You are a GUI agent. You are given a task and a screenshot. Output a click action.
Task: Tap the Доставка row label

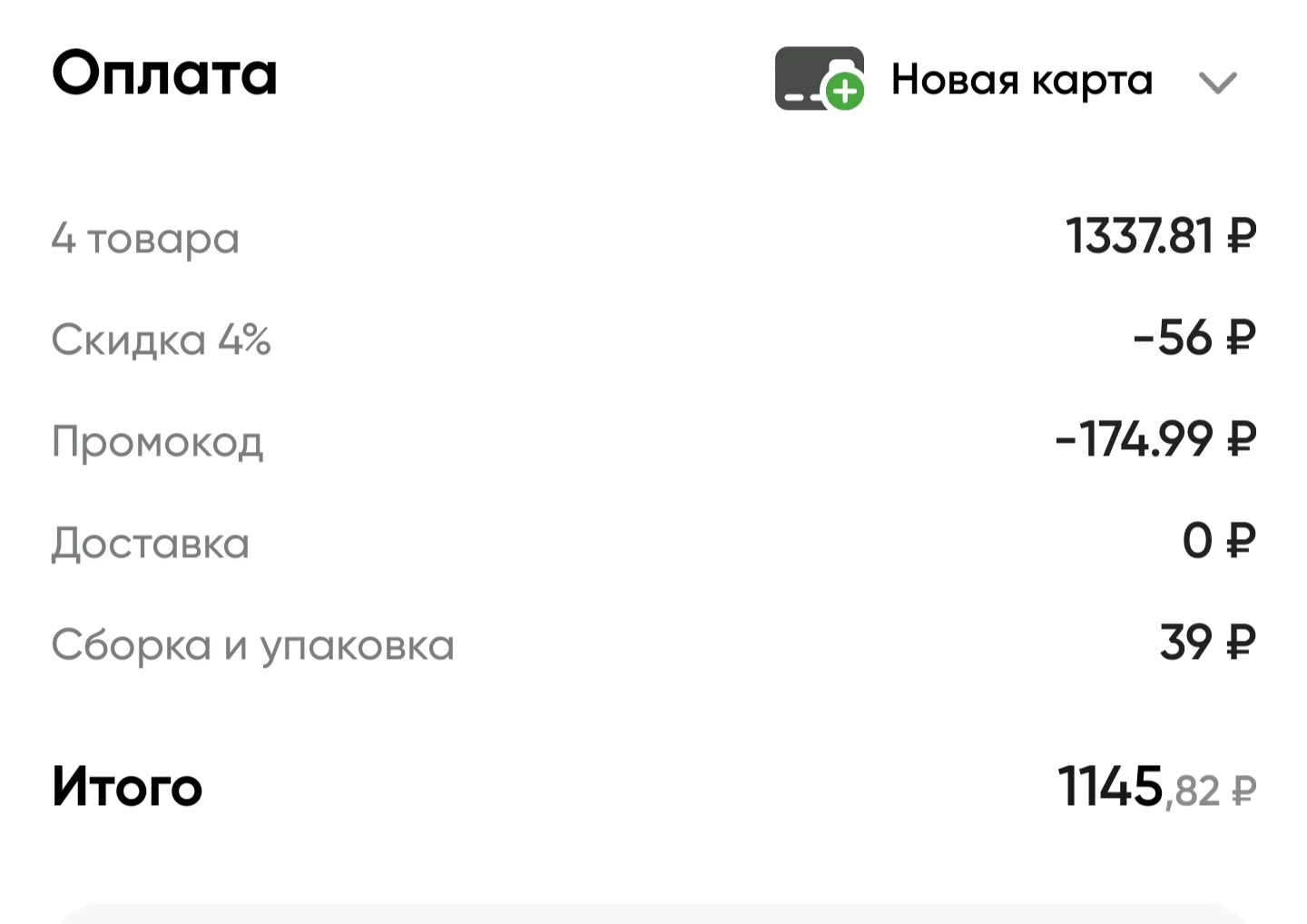[150, 544]
